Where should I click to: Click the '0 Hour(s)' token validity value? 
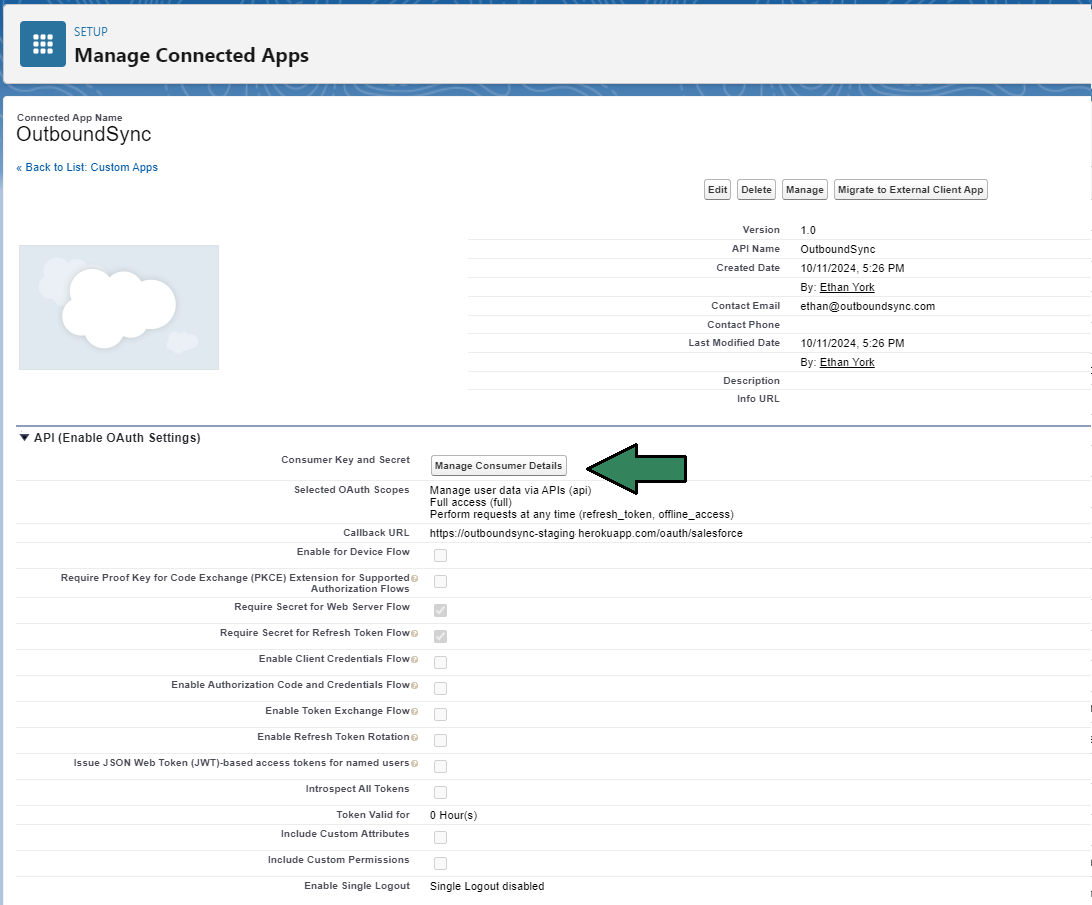[x=453, y=815]
